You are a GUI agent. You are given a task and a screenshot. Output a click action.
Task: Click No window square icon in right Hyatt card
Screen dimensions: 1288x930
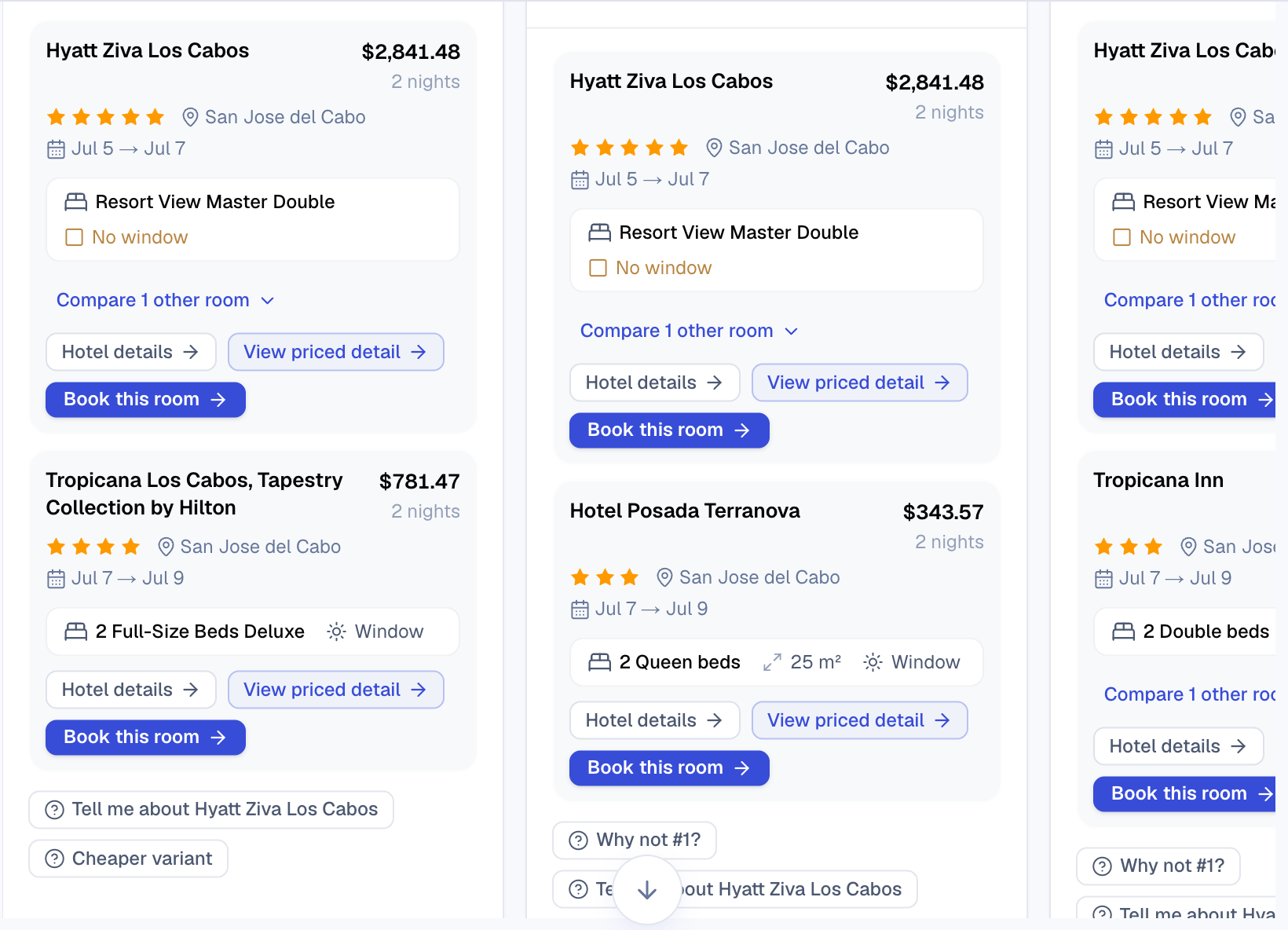(1122, 237)
